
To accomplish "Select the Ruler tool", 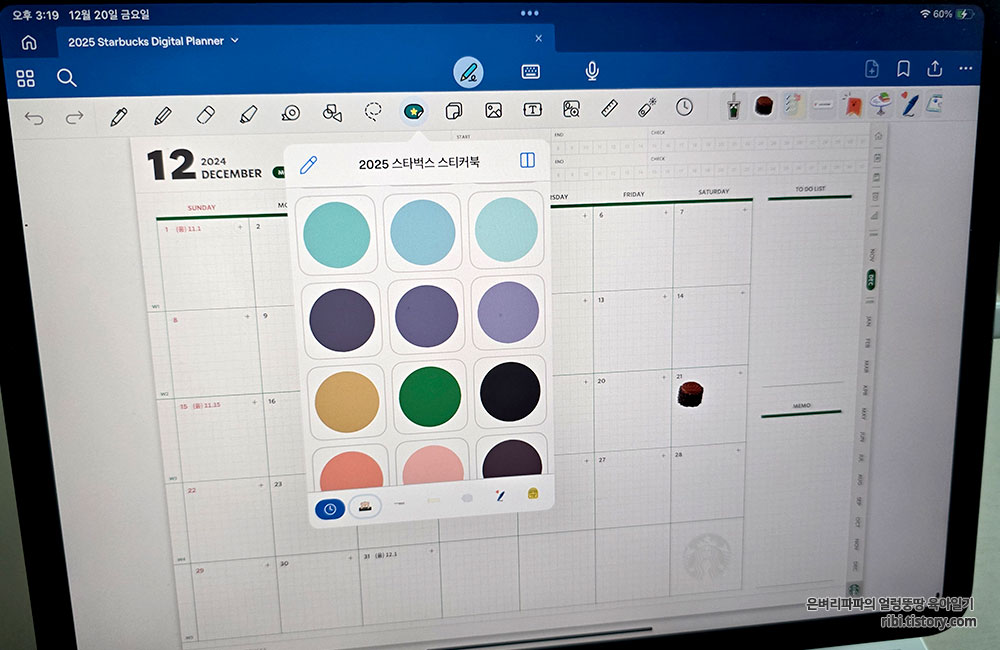I will coord(610,108).
